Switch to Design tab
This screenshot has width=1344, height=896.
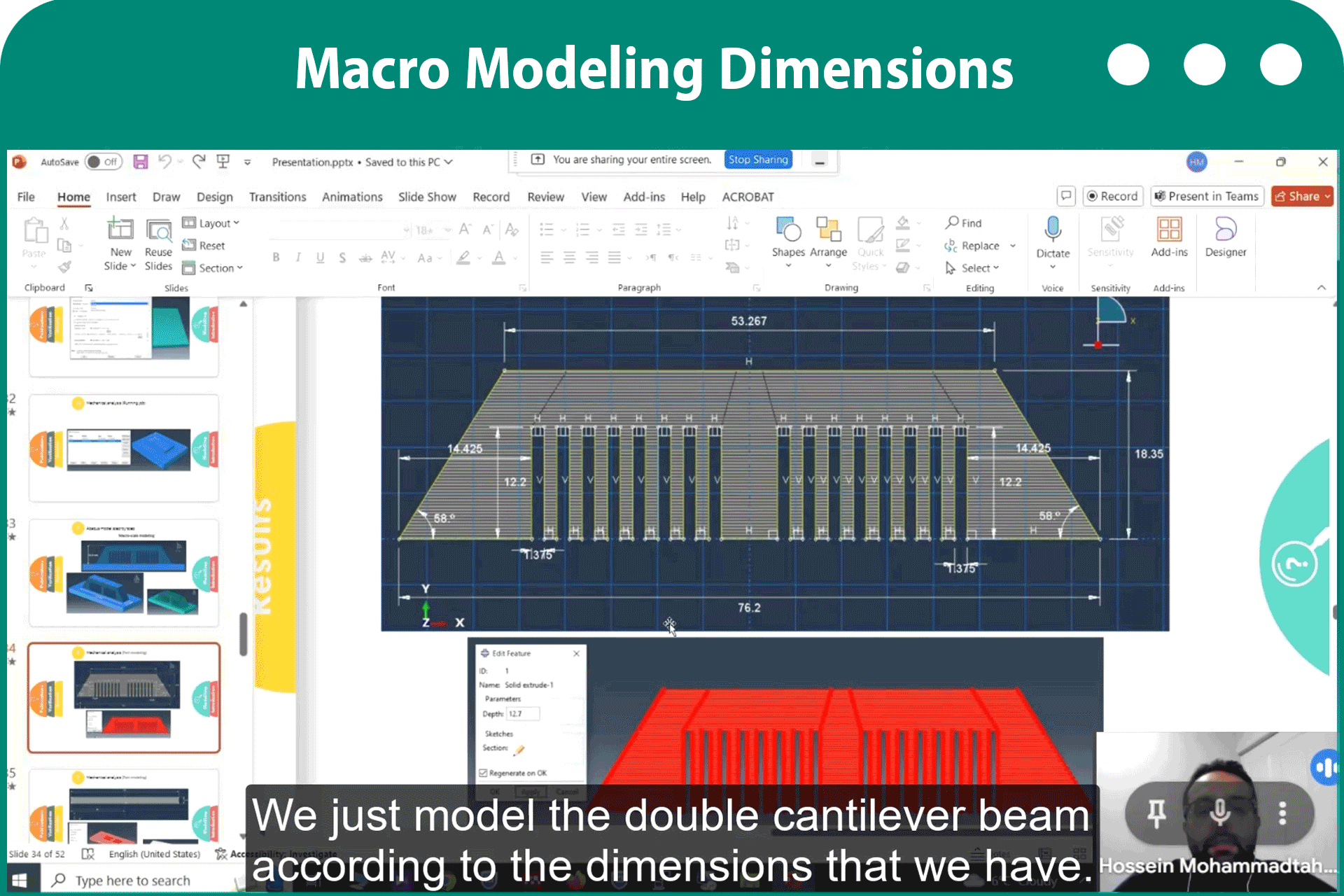coord(214,197)
